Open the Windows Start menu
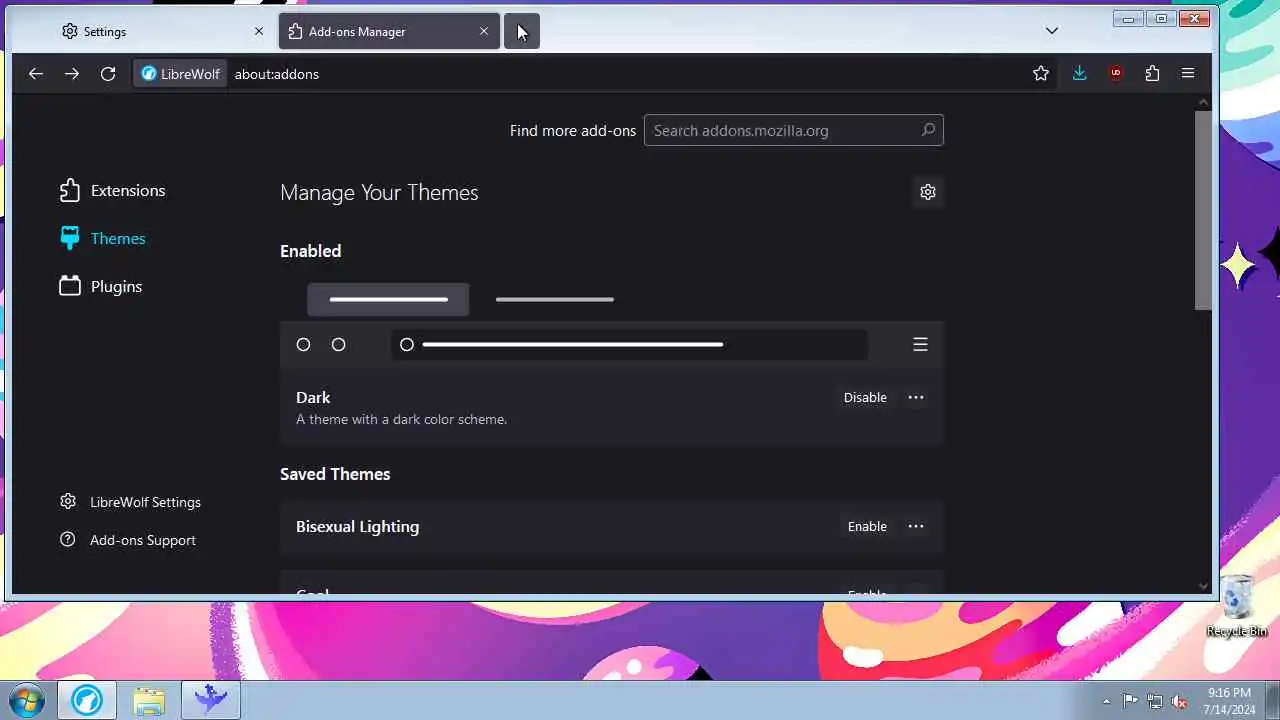The image size is (1280, 720). (27, 700)
